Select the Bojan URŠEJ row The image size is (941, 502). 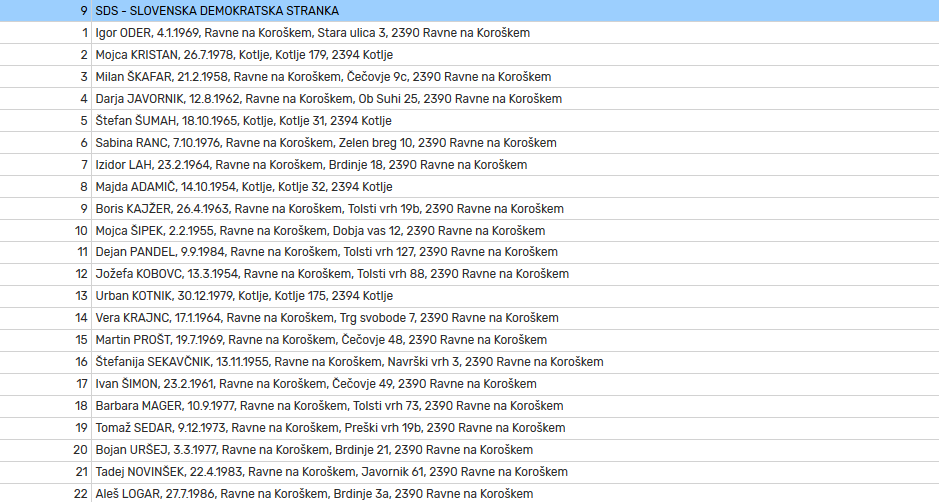(470, 450)
